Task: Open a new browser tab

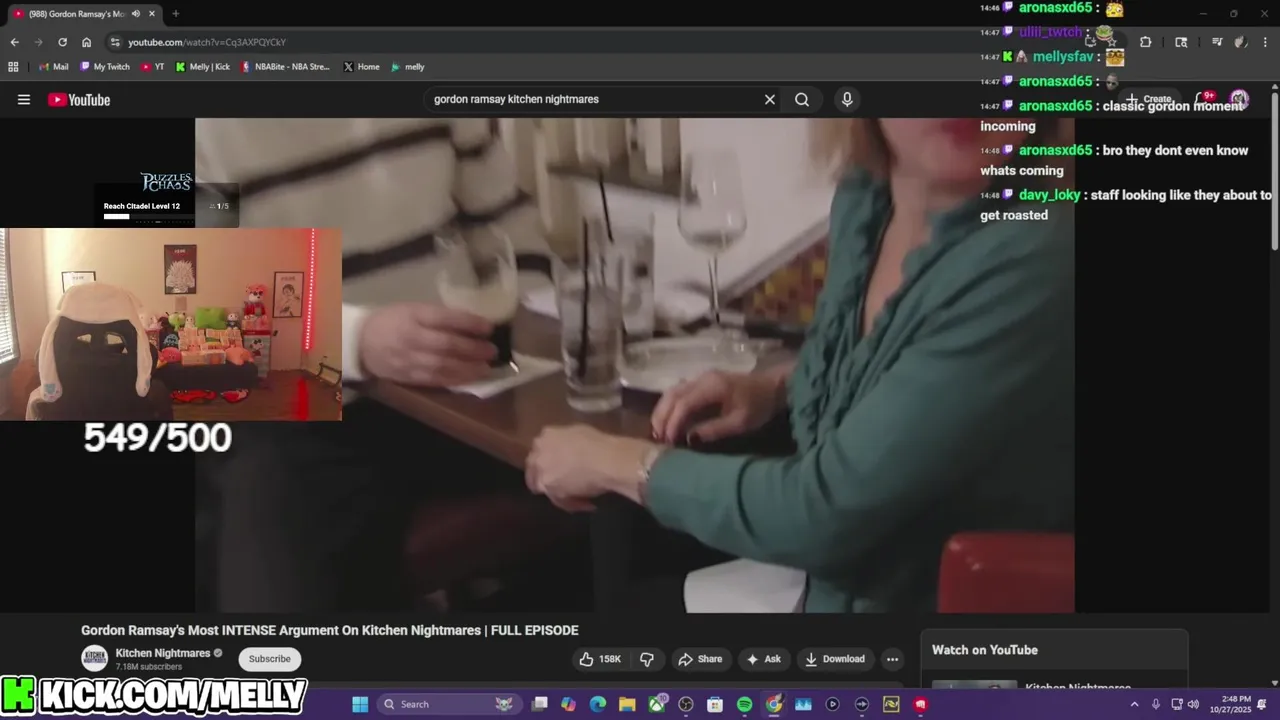Action: [x=175, y=14]
